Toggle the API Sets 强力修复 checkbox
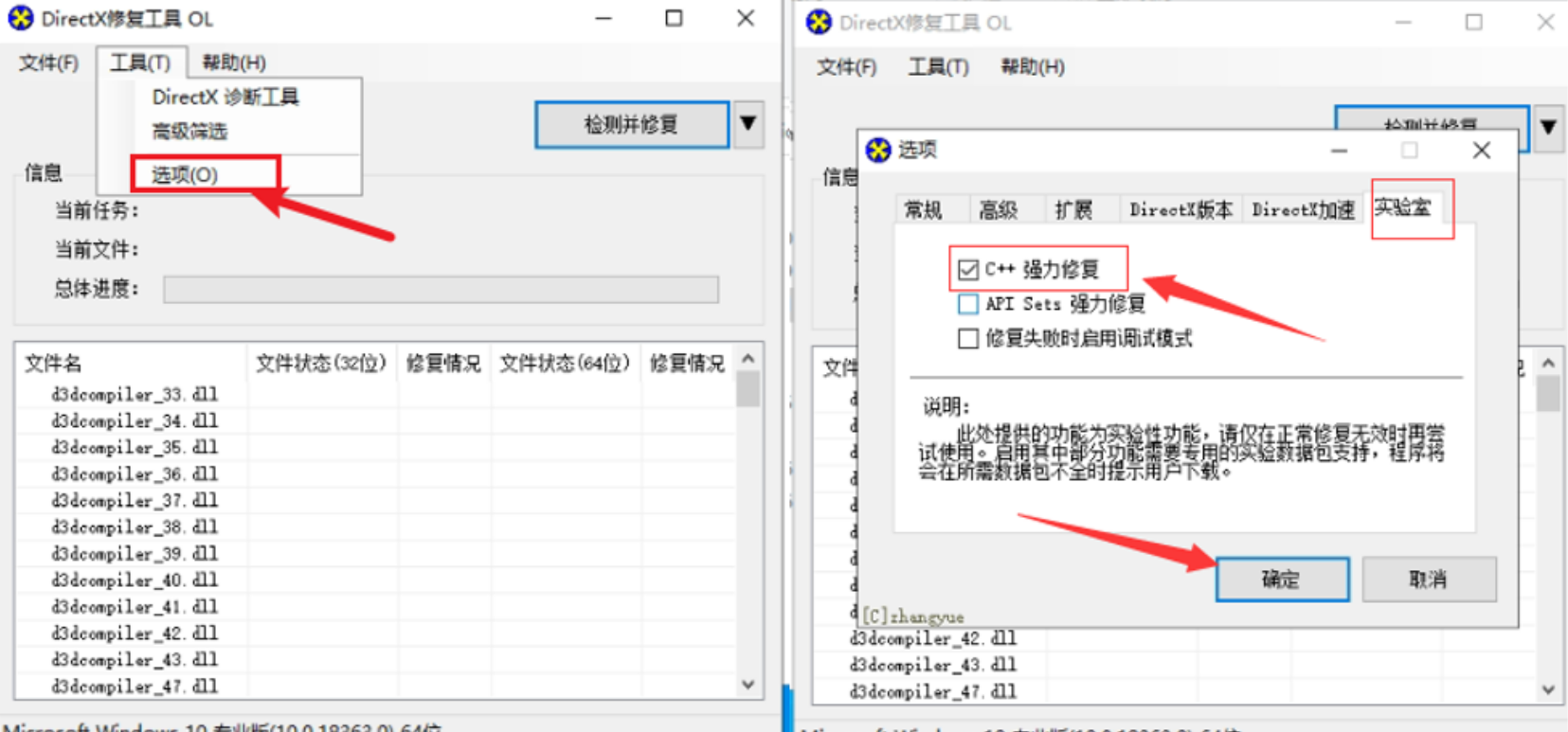This screenshot has height=732, width=1568. (967, 304)
